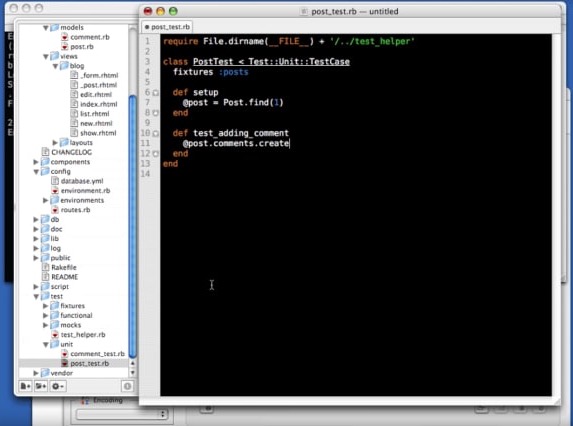Open database.yml file

(82, 181)
